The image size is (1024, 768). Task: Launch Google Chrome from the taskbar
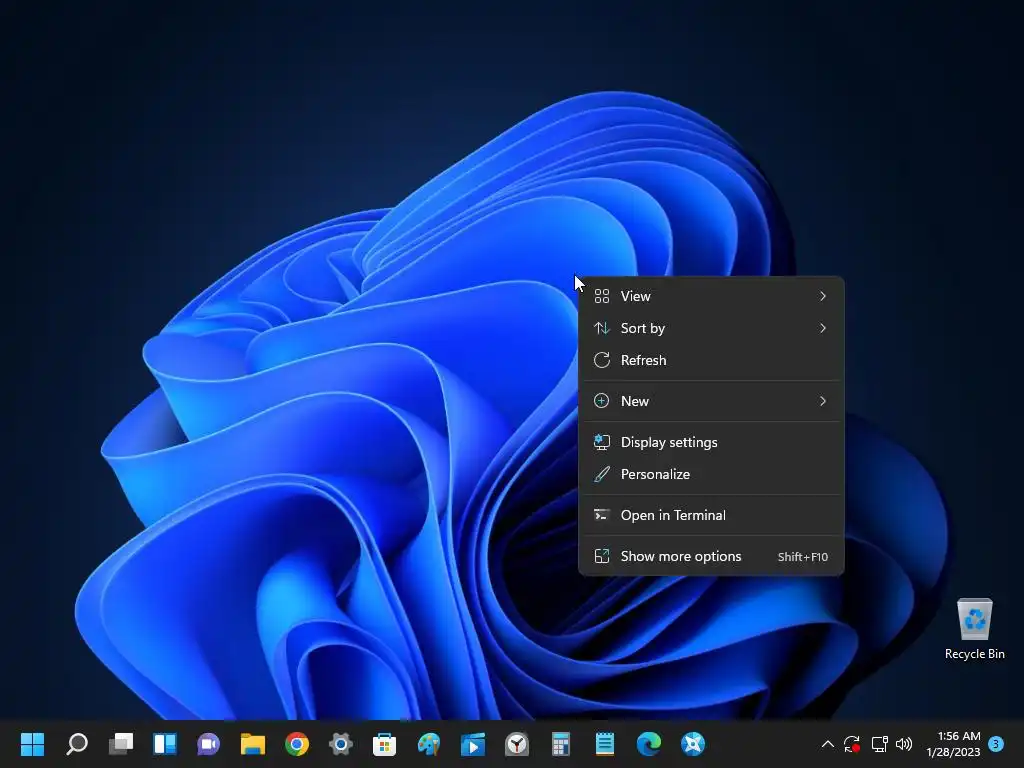tap(297, 744)
